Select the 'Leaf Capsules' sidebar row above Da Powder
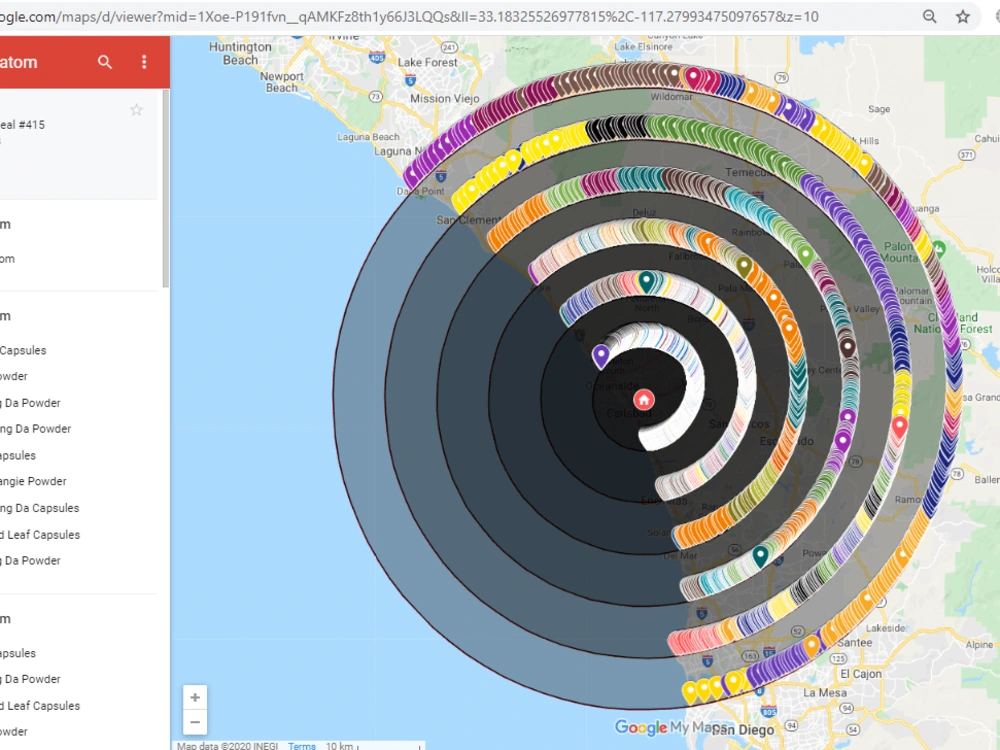 40,534
